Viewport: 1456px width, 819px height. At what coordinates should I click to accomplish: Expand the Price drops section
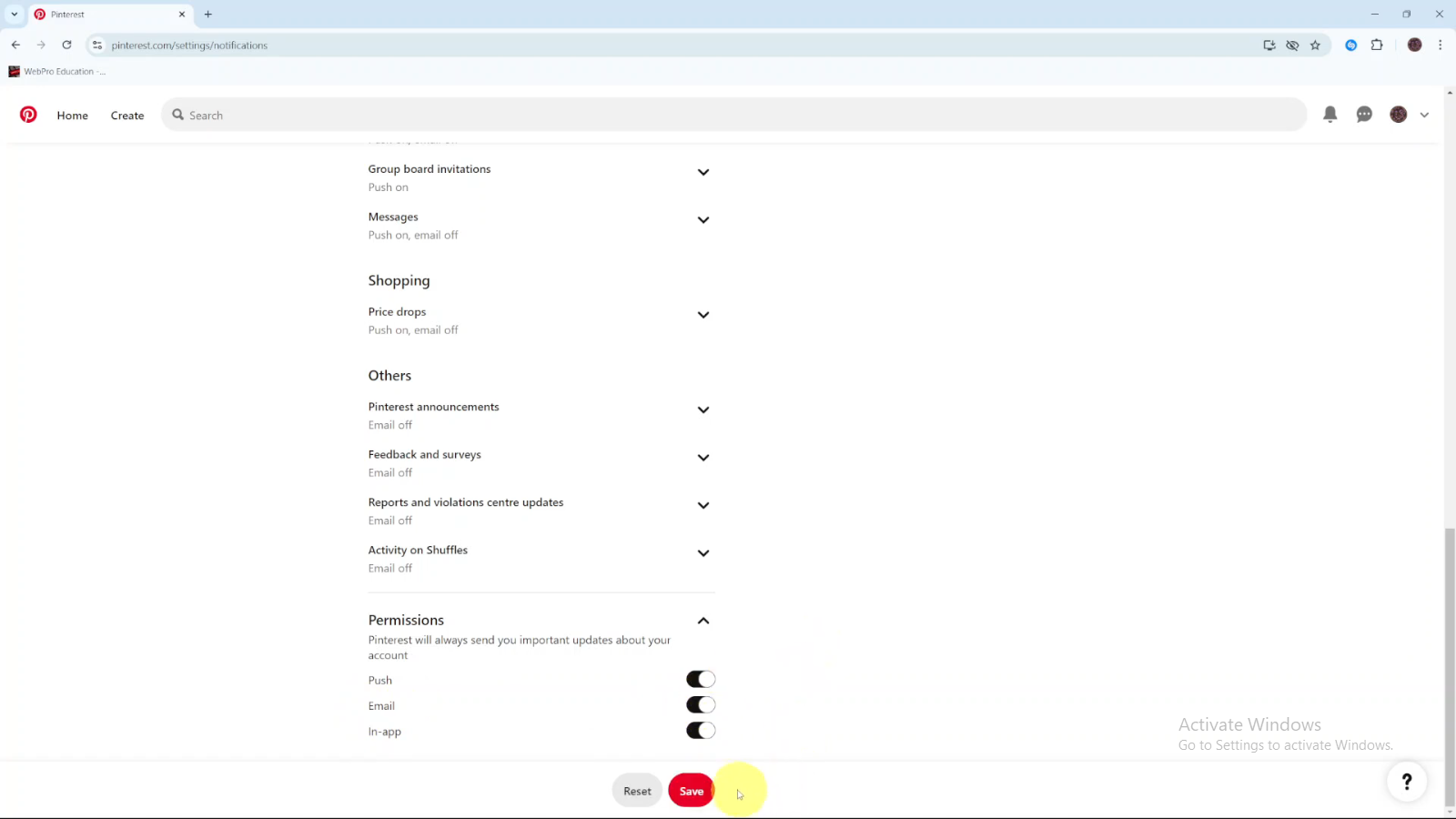click(x=703, y=315)
